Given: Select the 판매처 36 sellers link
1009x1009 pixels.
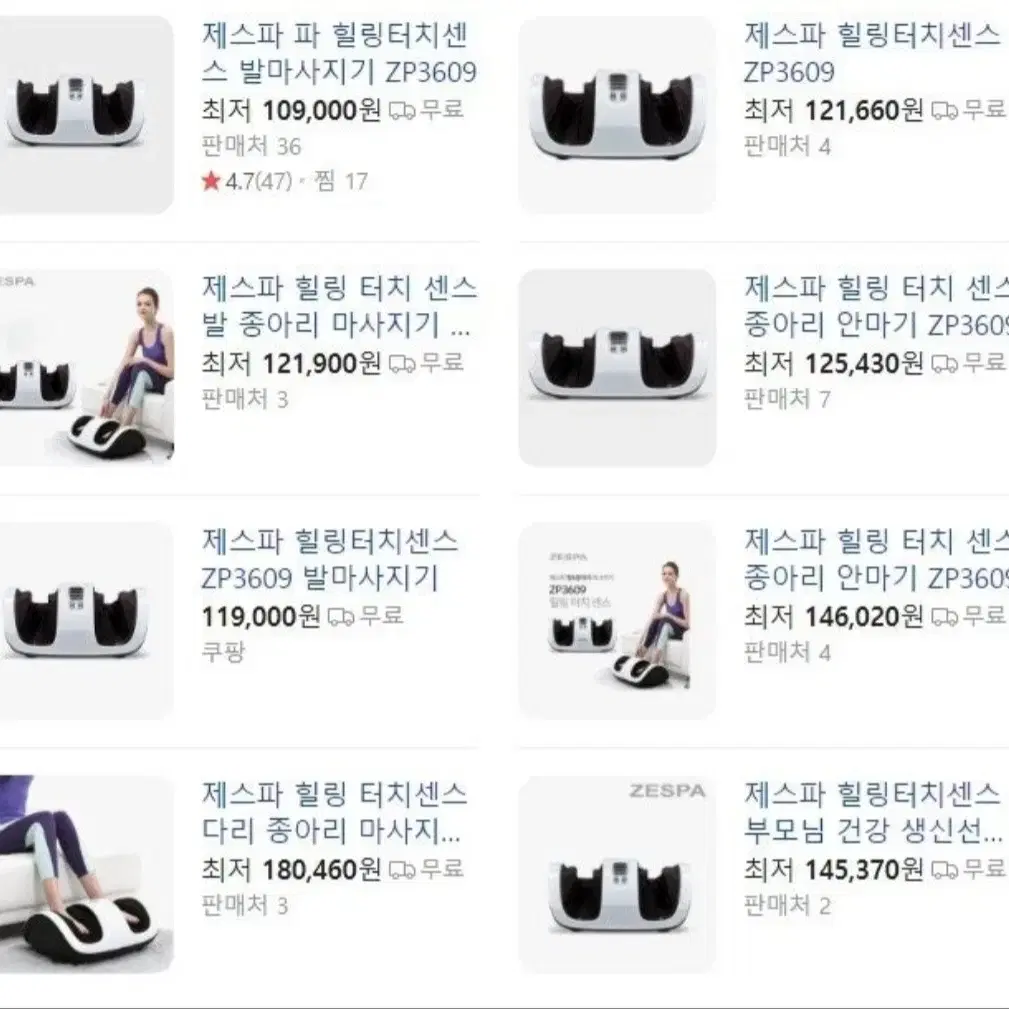Looking at the screenshot, I should (x=251, y=147).
